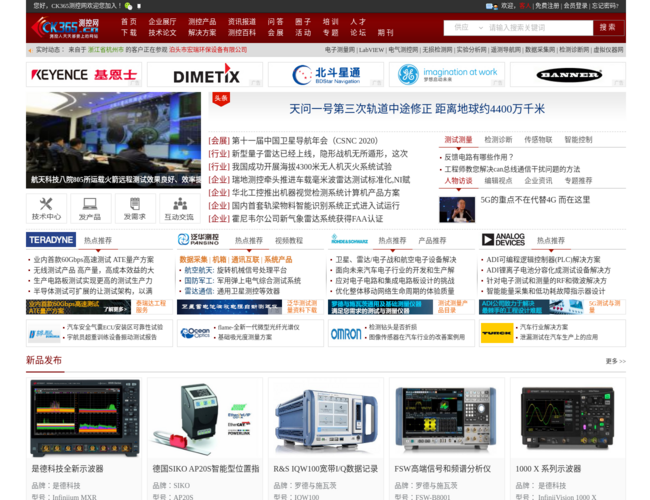Click the 搜索 search button
The height and width of the screenshot is (500, 650).
pyautogui.click(x=608, y=27)
